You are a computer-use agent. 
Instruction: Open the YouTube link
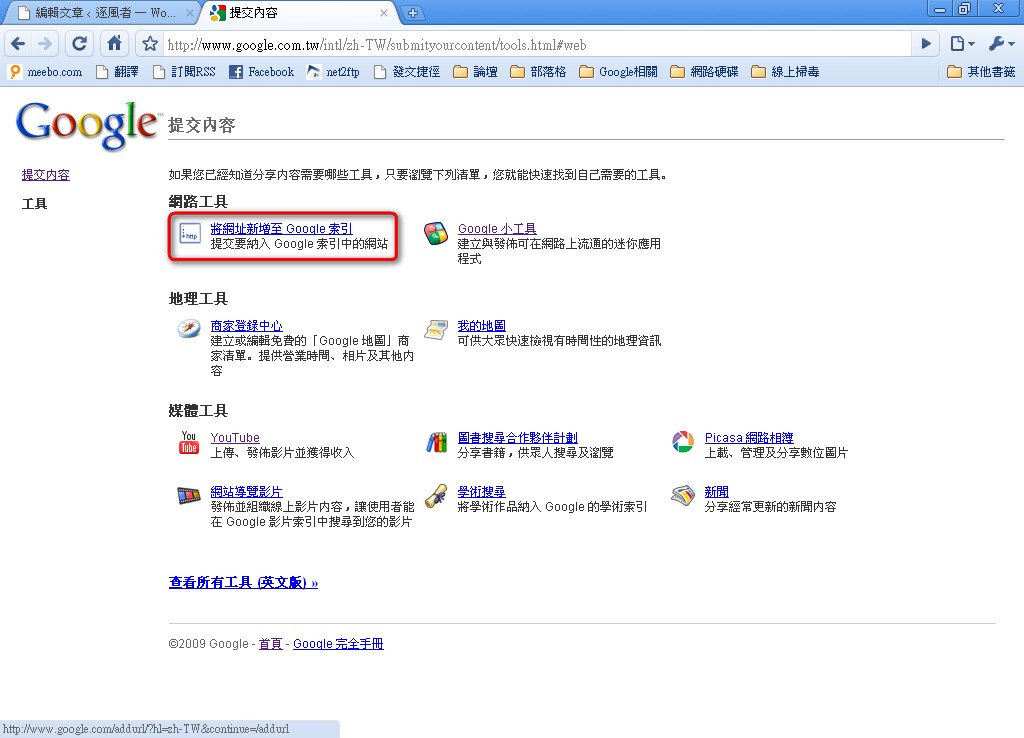pos(235,438)
